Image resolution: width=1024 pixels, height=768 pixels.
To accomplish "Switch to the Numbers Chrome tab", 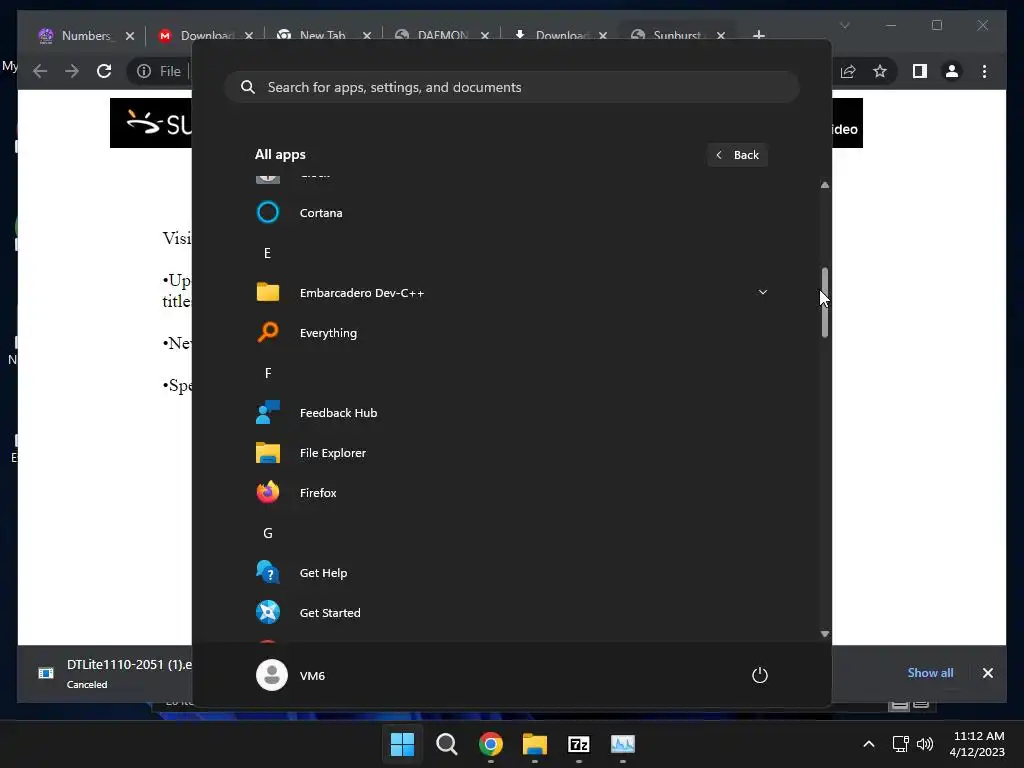I will click(85, 35).
